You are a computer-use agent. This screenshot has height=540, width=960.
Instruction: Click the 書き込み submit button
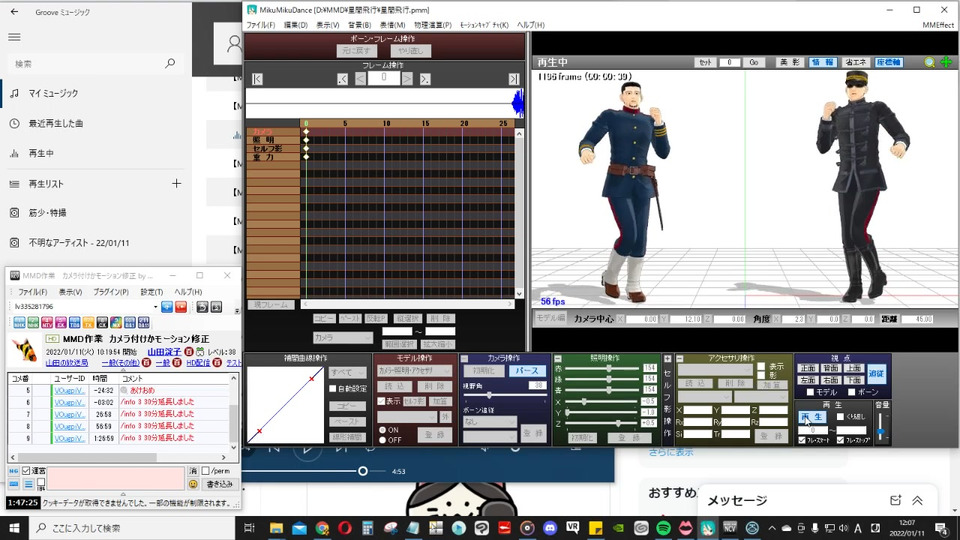point(219,484)
